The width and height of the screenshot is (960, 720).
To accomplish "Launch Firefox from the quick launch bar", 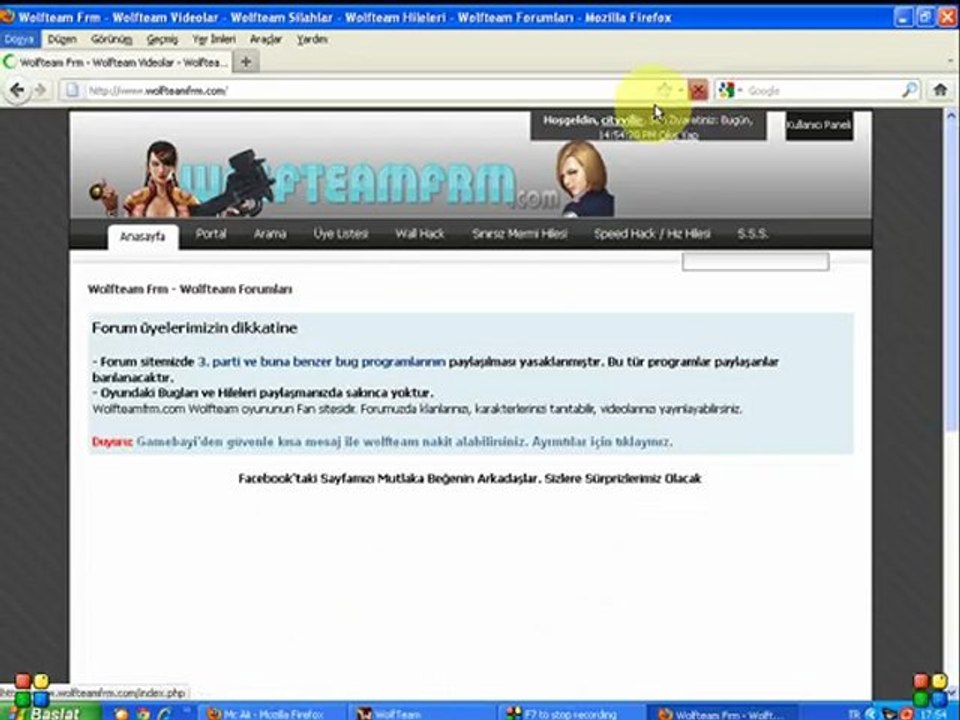I will 122,714.
